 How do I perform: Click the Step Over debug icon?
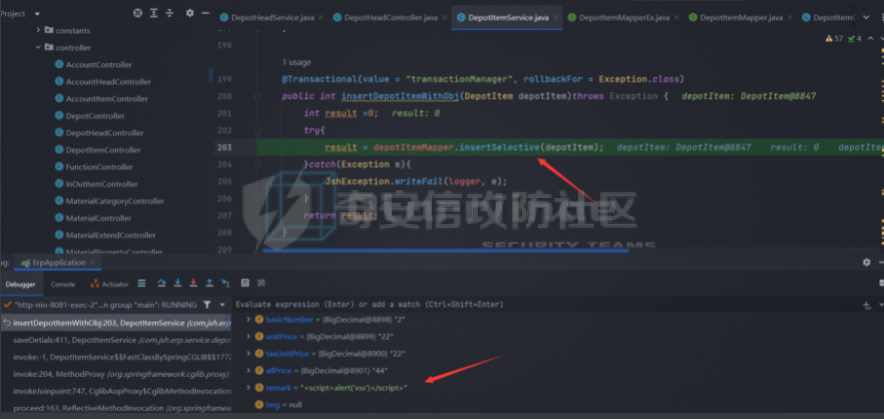pyautogui.click(x=161, y=283)
